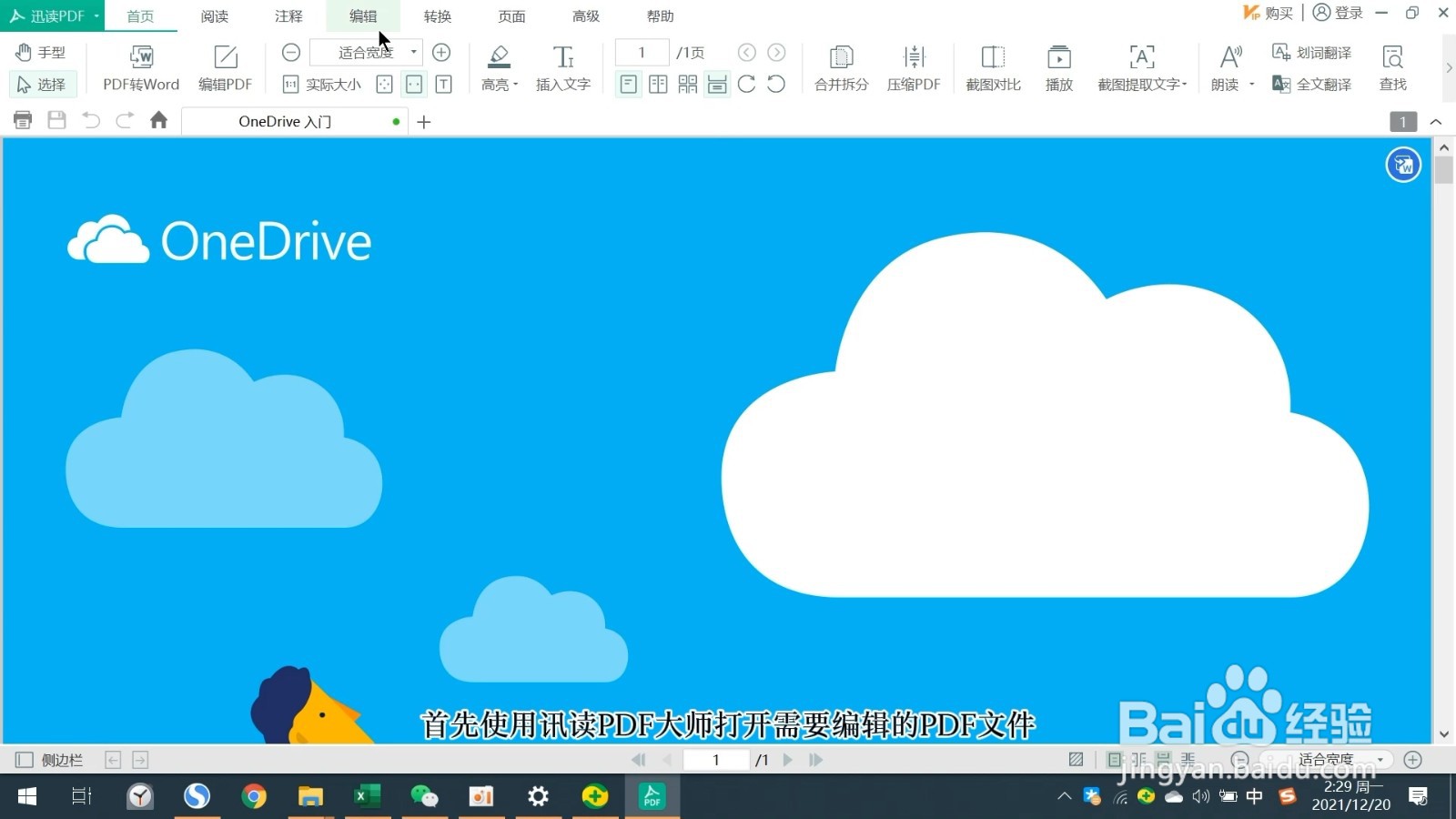
Task: Jump to the last page in status bar
Action: coord(815,760)
